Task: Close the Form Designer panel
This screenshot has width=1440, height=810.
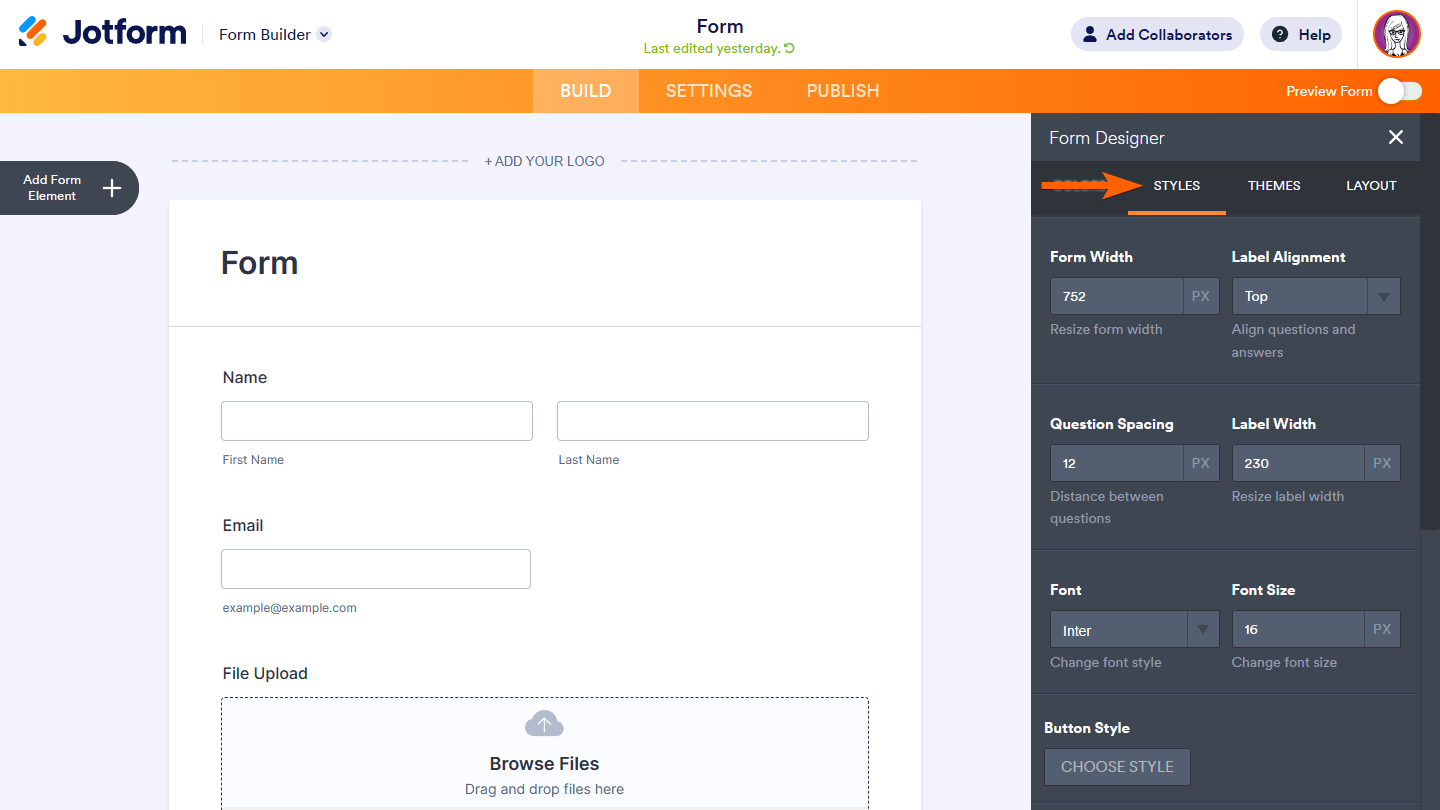Action: pyautogui.click(x=1395, y=137)
